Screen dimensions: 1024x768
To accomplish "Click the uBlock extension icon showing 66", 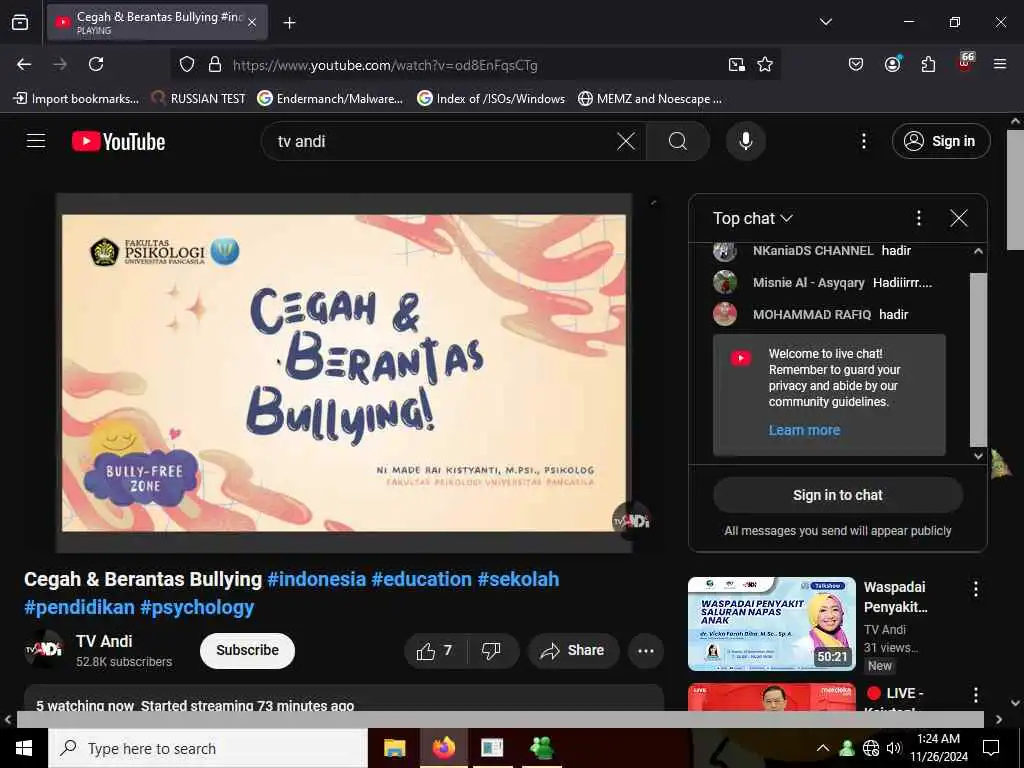I will pos(965,63).
